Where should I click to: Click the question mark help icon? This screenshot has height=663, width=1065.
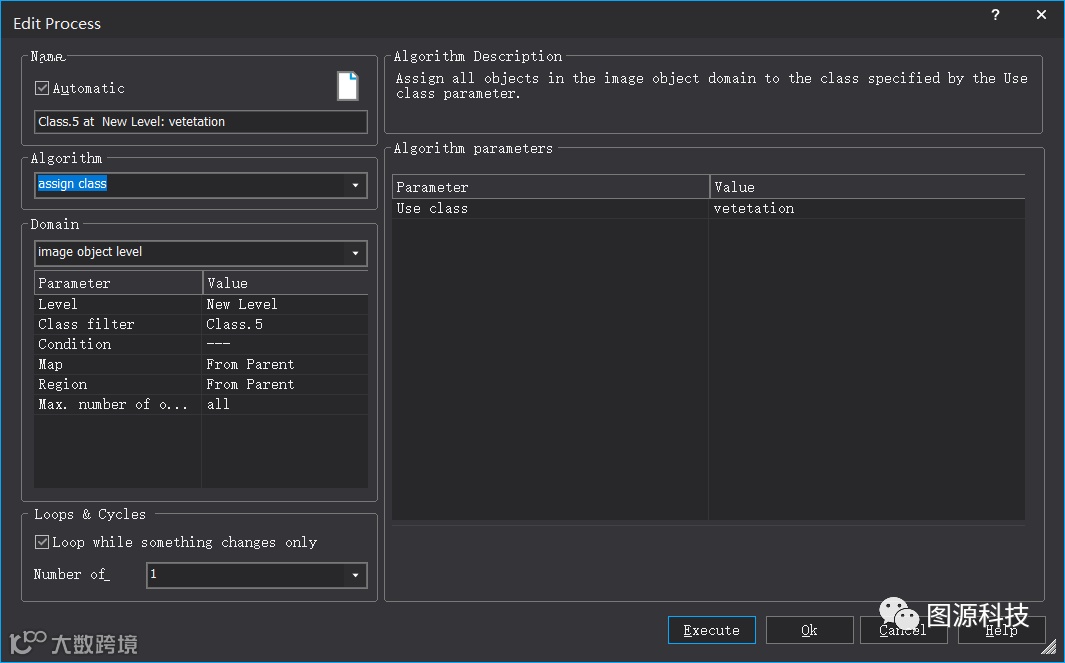[x=995, y=15]
